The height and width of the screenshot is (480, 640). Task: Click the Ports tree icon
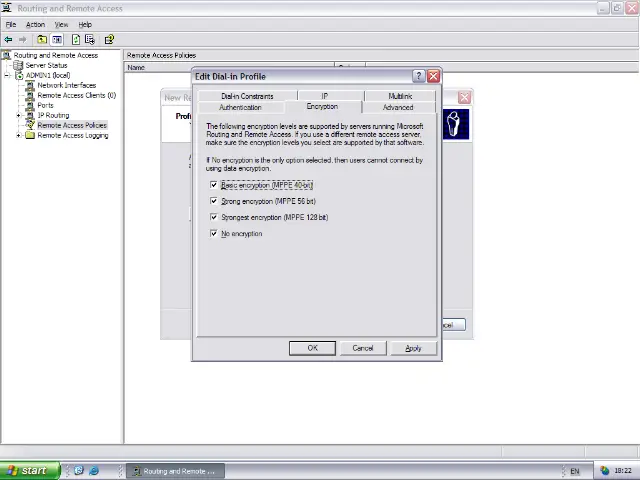[30, 105]
